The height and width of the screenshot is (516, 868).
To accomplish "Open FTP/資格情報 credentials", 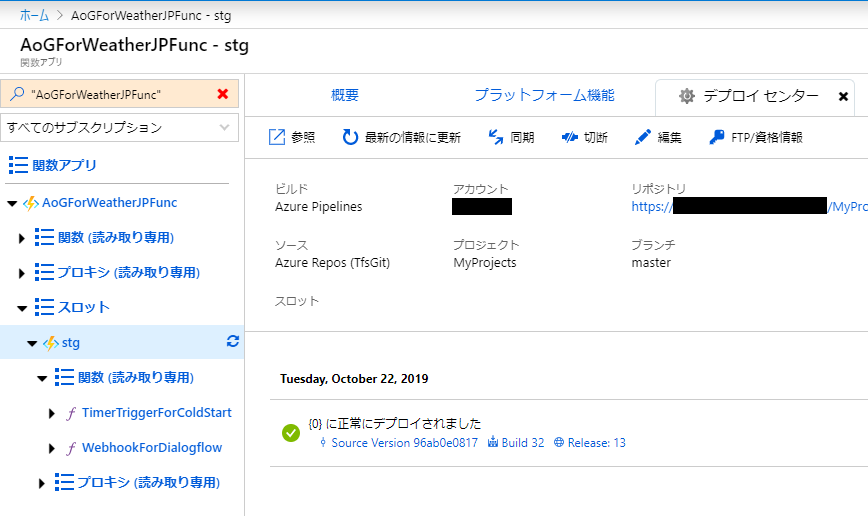I will [756, 137].
